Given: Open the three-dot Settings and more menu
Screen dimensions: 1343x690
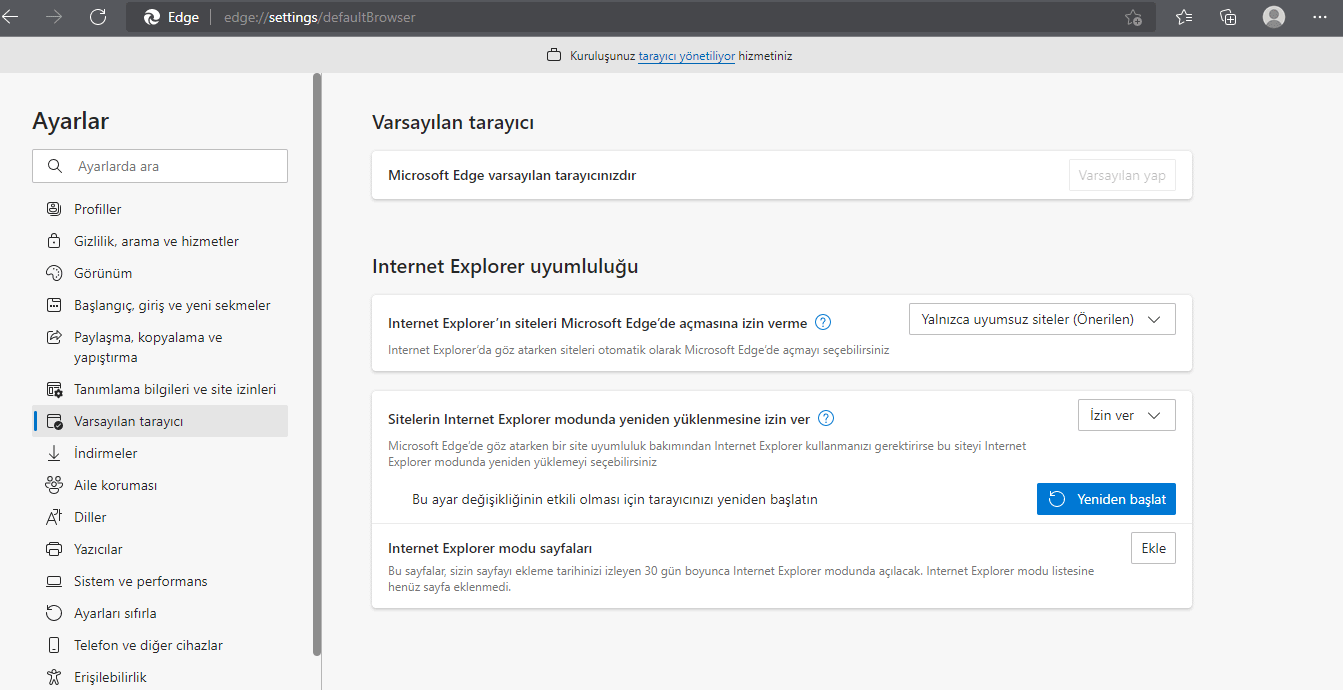Looking at the screenshot, I should pos(1319,17).
